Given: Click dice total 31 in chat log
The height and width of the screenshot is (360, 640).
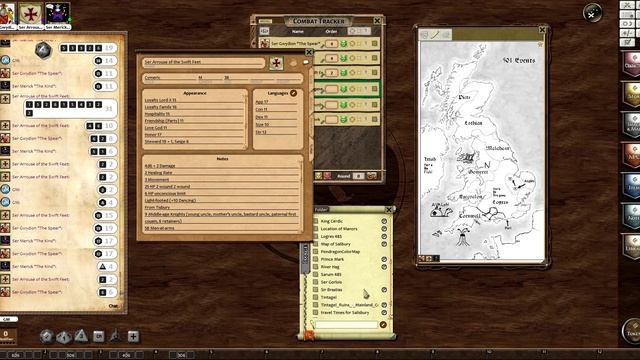Looking at the screenshot, I should tap(108, 108).
